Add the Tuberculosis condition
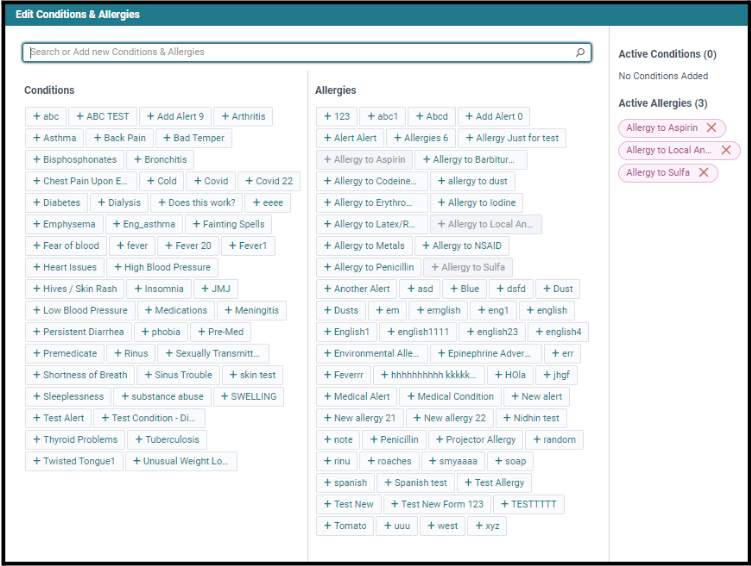The width and height of the screenshot is (751, 566). coord(167,440)
